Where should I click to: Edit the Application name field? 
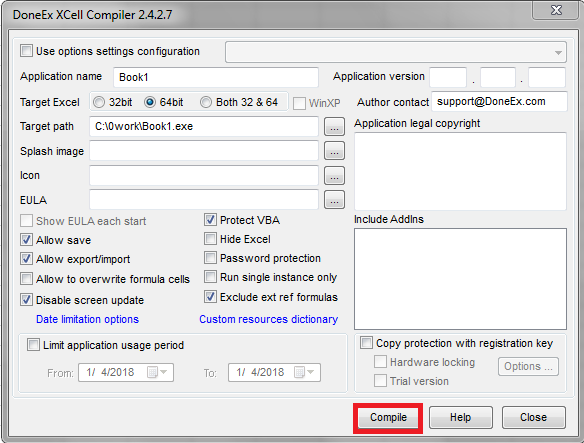(x=216, y=77)
